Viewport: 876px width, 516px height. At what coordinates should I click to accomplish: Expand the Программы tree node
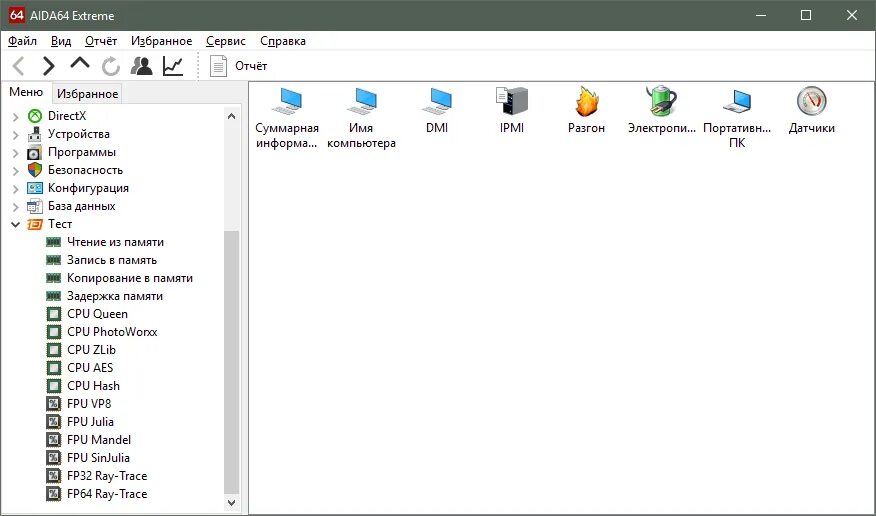tap(16, 152)
